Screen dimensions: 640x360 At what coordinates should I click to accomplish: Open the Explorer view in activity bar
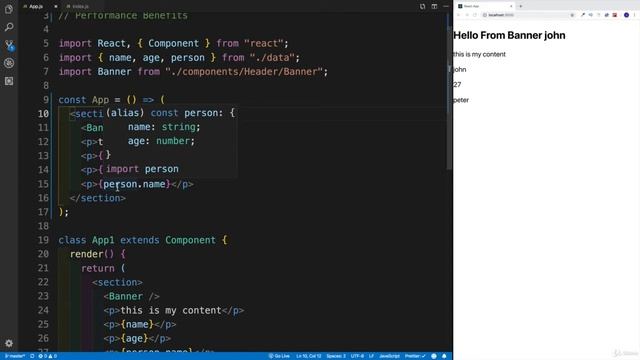pyautogui.click(x=9, y=9)
